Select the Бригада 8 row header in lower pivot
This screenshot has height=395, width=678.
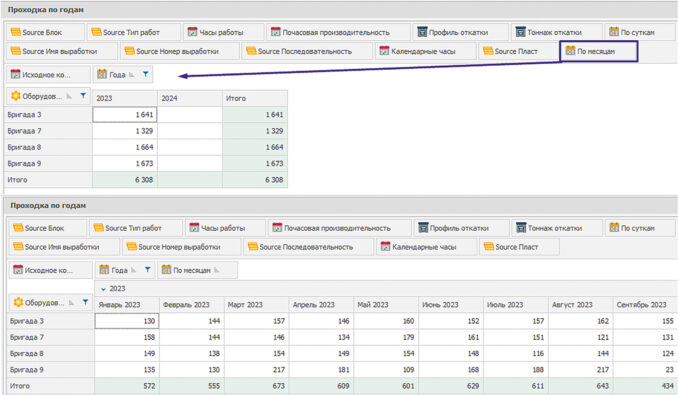(51, 354)
